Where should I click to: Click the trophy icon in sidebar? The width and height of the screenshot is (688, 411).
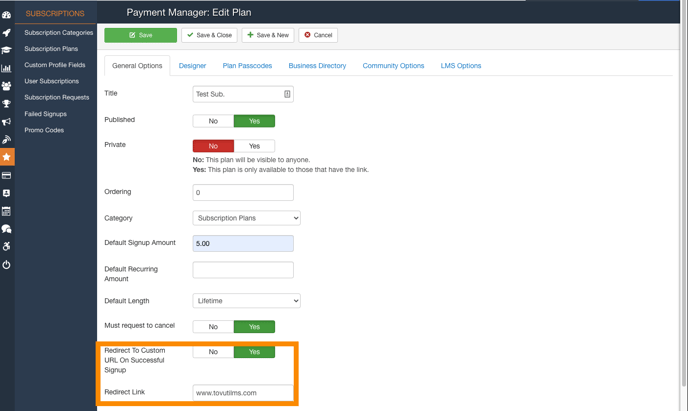coord(6,104)
